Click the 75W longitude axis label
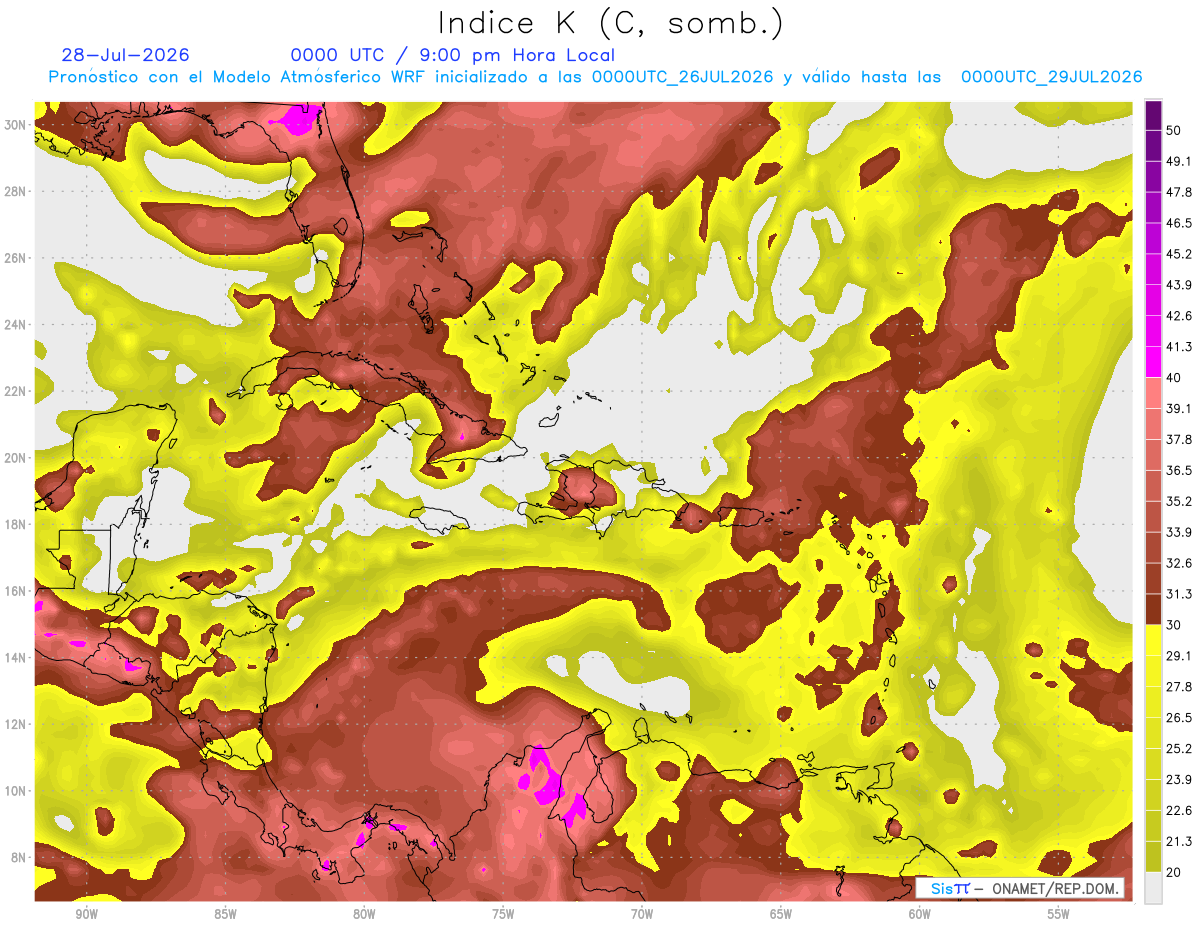Image resolution: width=1200 pixels, height=927 pixels. [503, 914]
